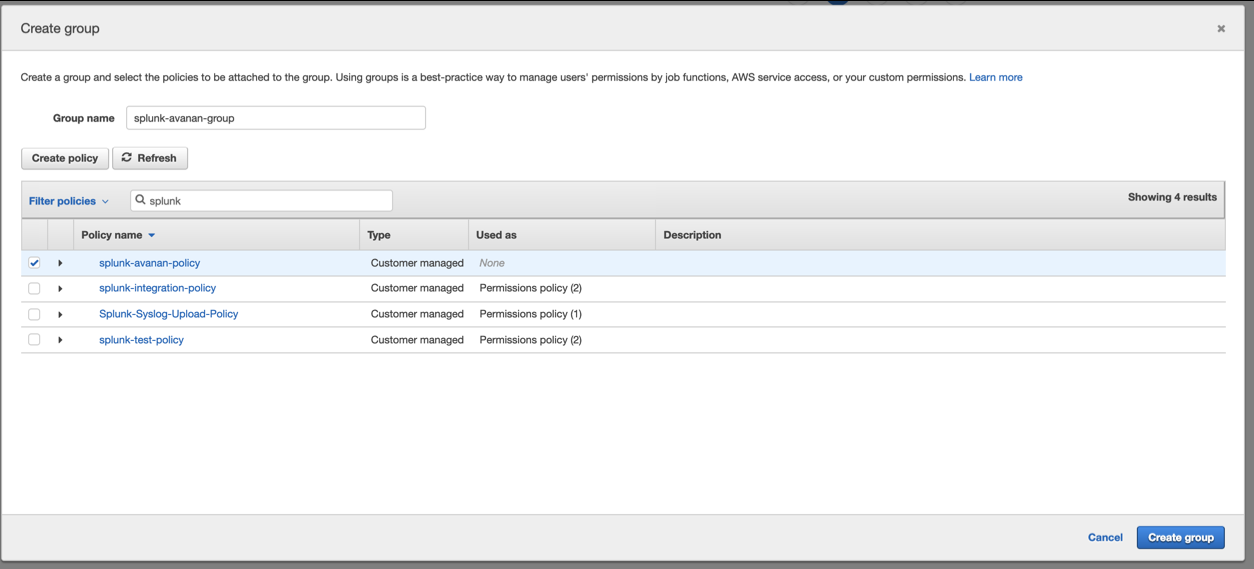Open the Learn more link
This screenshot has height=569, width=1254.
coord(995,77)
